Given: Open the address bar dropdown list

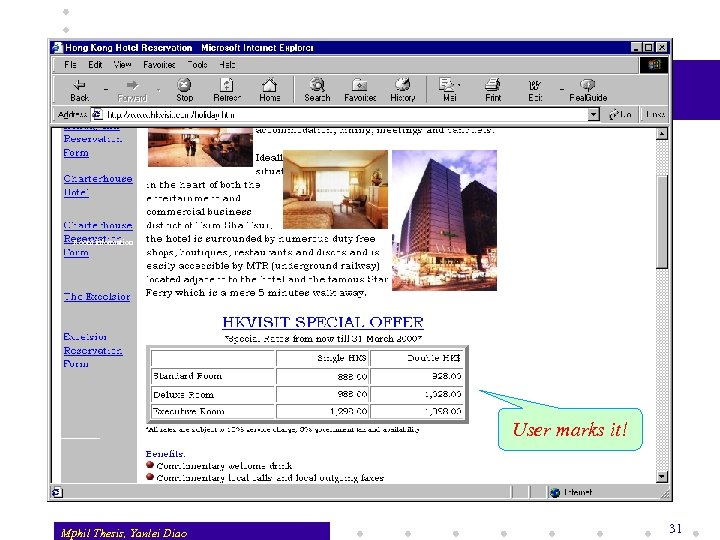Looking at the screenshot, I should click(x=593, y=114).
